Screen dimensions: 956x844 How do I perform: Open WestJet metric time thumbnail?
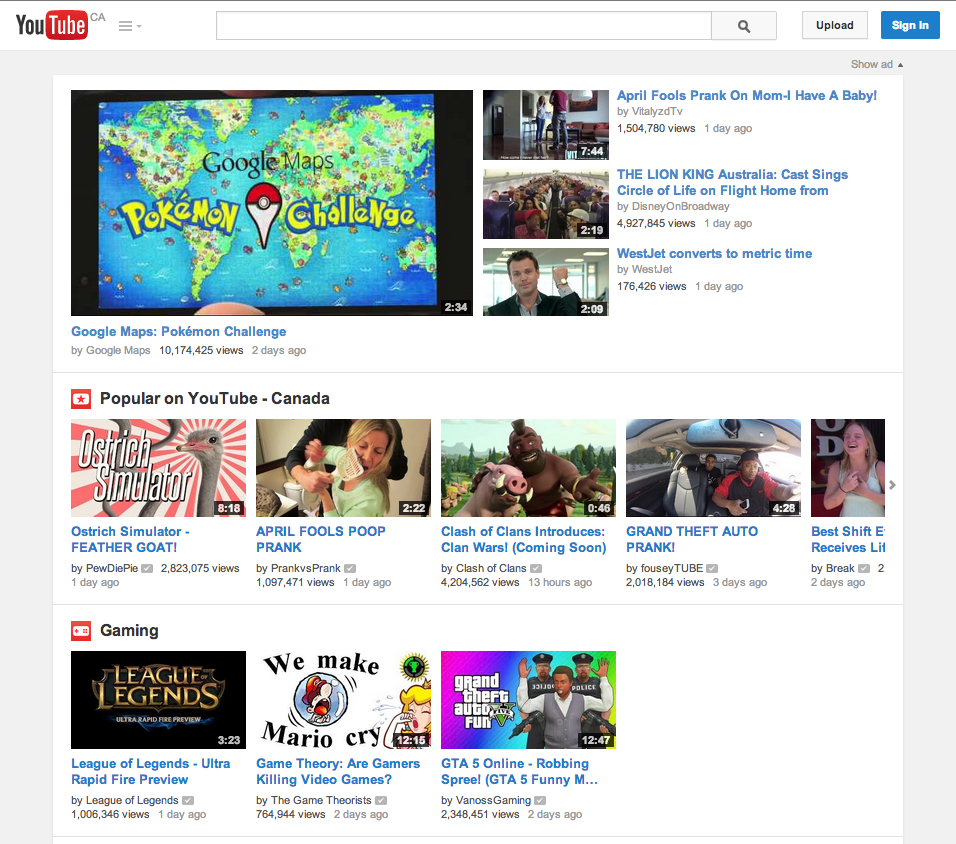coord(546,282)
